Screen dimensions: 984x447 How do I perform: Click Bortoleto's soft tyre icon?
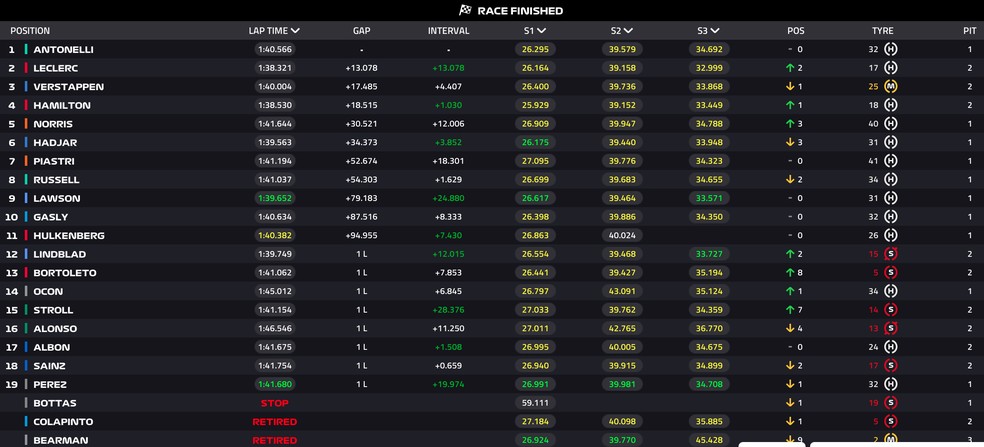point(890,272)
